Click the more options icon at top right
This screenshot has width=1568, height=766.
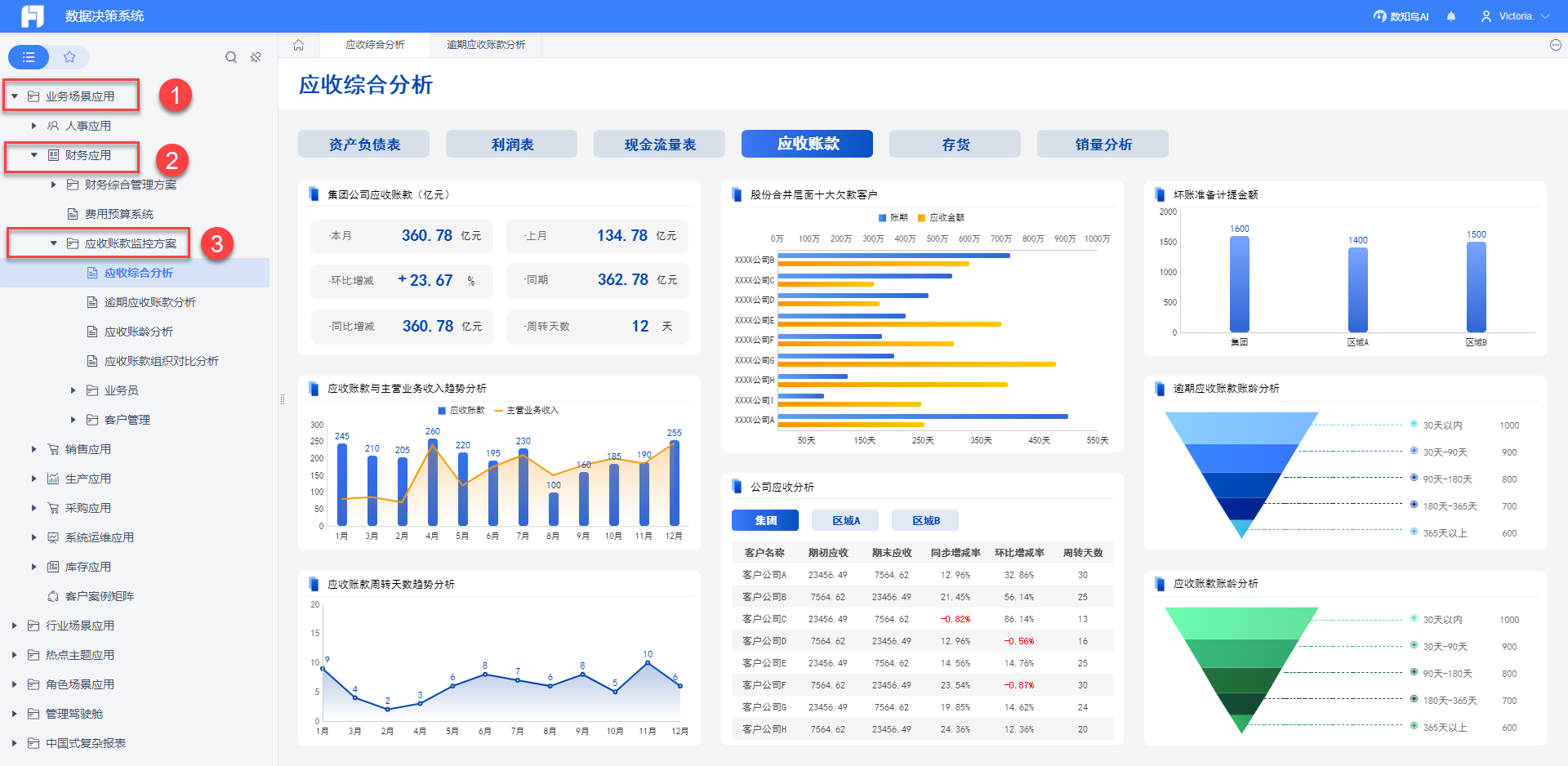[1555, 45]
